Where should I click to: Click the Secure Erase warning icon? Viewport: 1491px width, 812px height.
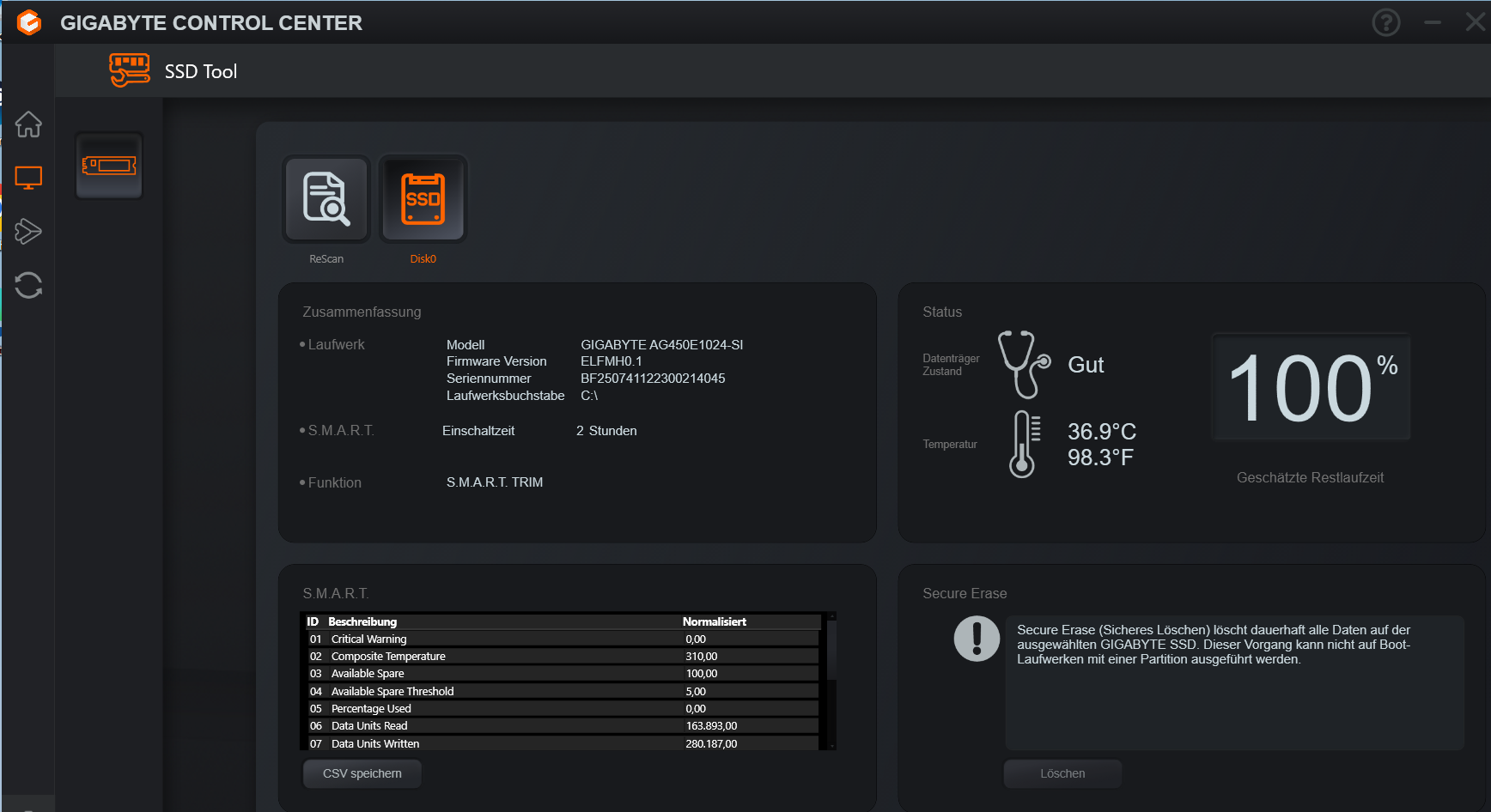tap(977, 639)
